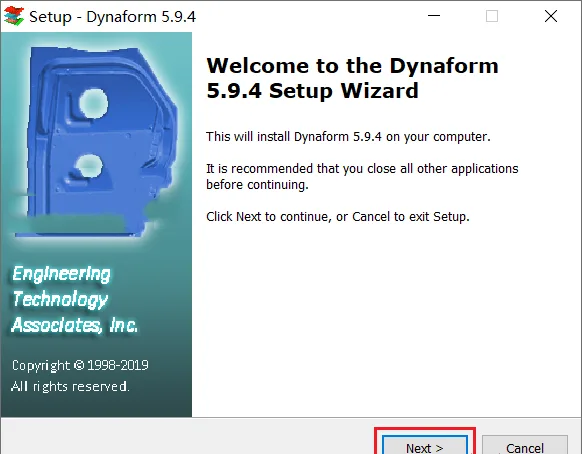The height and width of the screenshot is (454, 582).
Task: Click the Copyright 1998-2019 notice
Action: pos(80,365)
